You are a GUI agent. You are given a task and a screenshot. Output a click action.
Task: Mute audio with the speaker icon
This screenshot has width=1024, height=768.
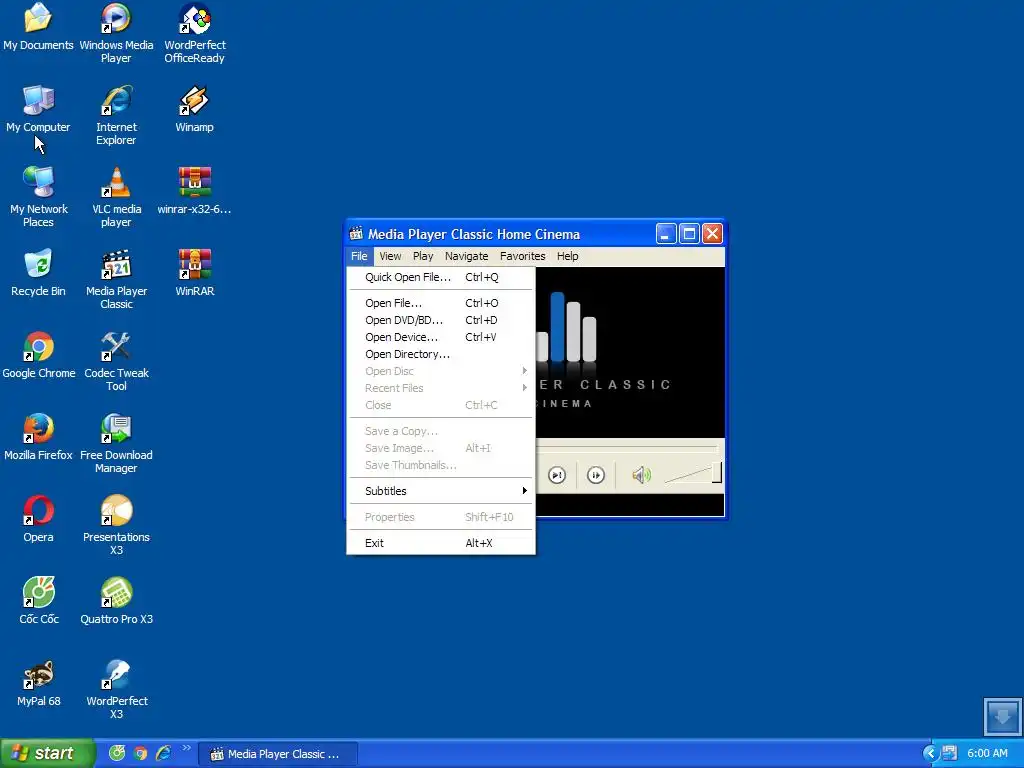[641, 475]
